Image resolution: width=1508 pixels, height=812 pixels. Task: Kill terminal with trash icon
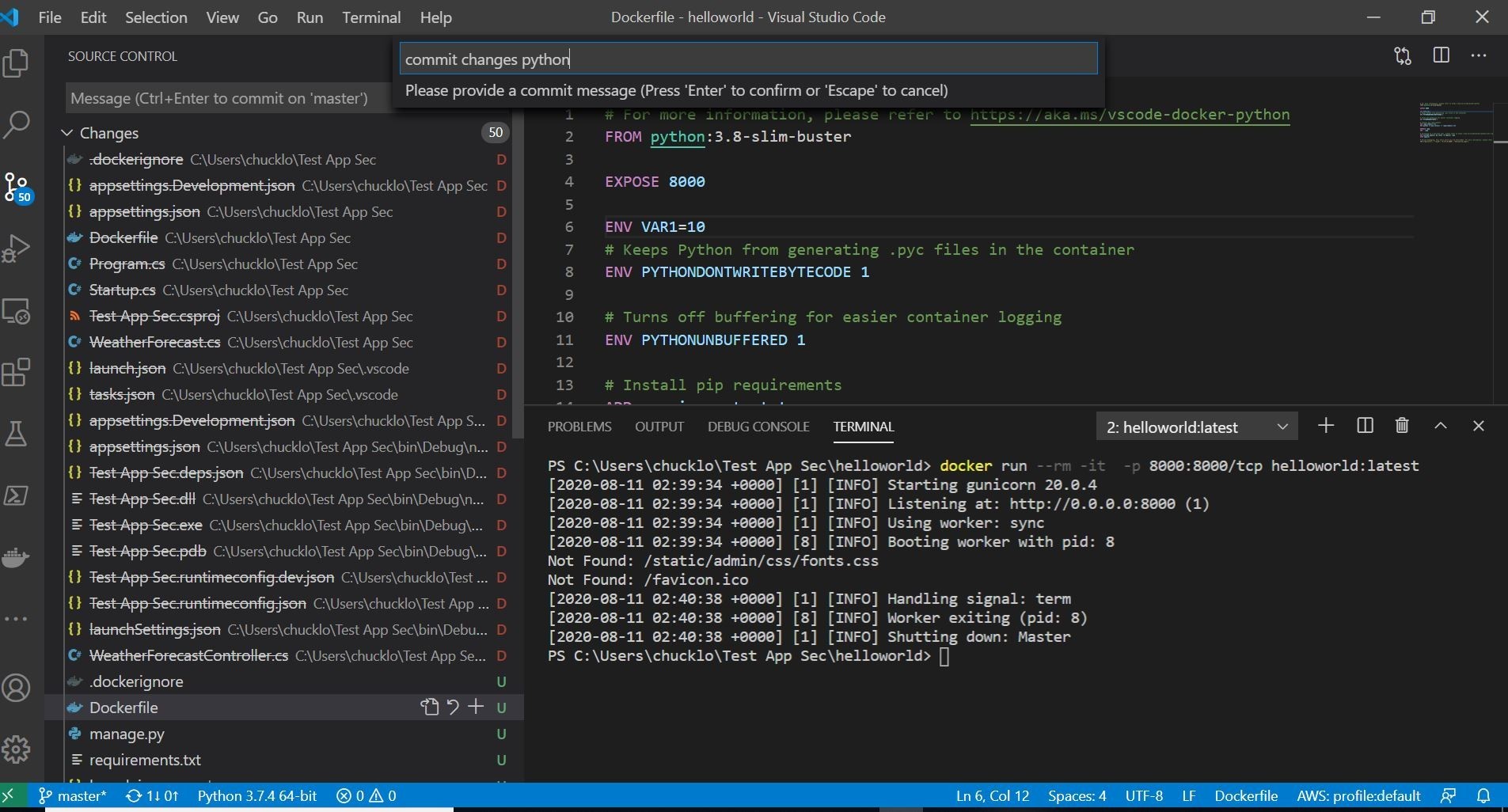(1402, 426)
